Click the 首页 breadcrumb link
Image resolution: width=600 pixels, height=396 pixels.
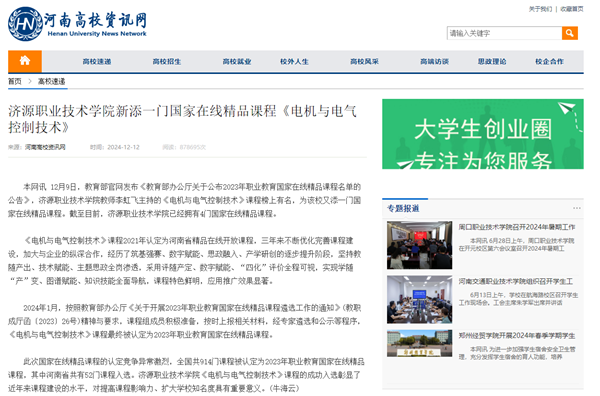[15, 81]
